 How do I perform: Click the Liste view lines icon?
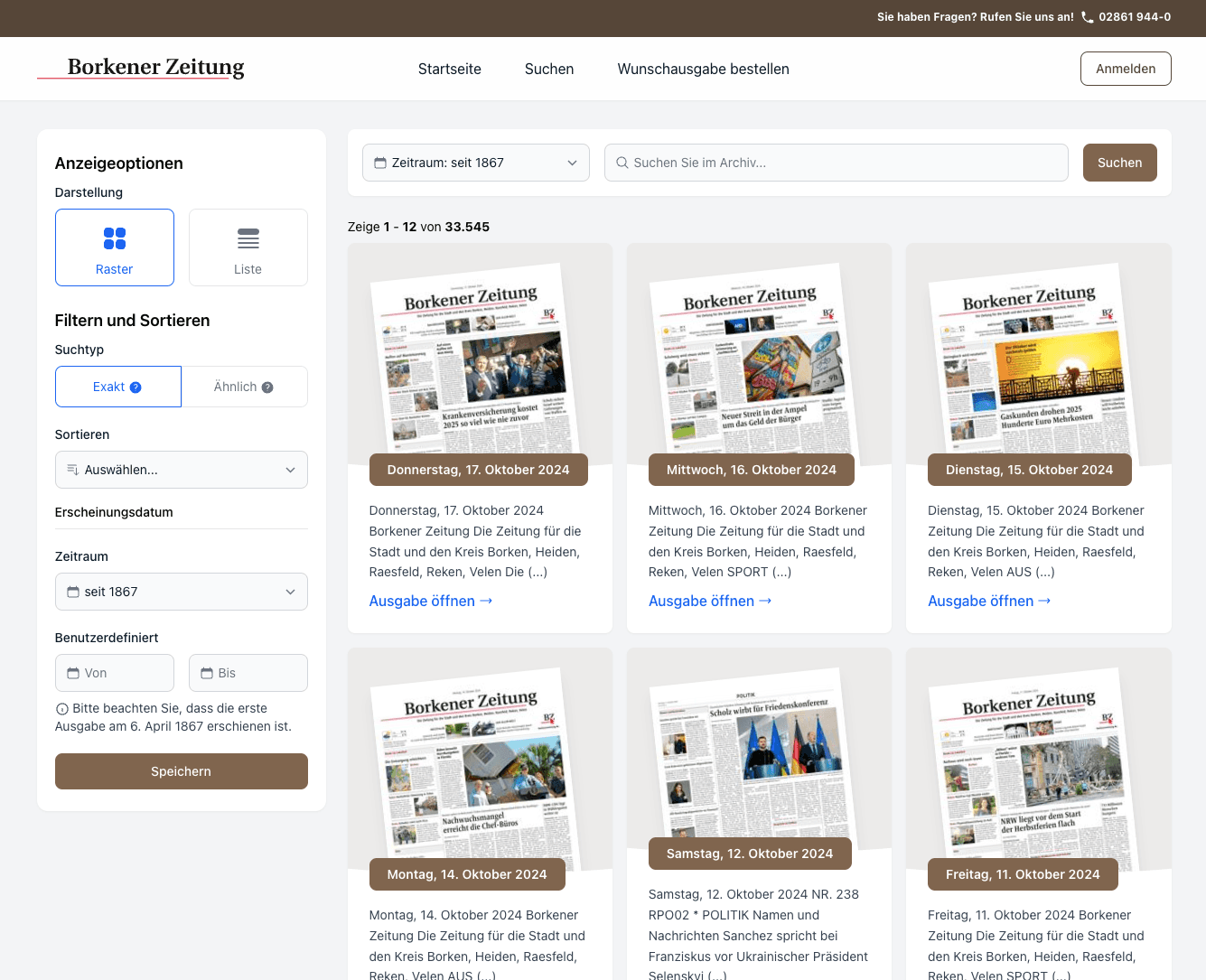pyautogui.click(x=248, y=238)
